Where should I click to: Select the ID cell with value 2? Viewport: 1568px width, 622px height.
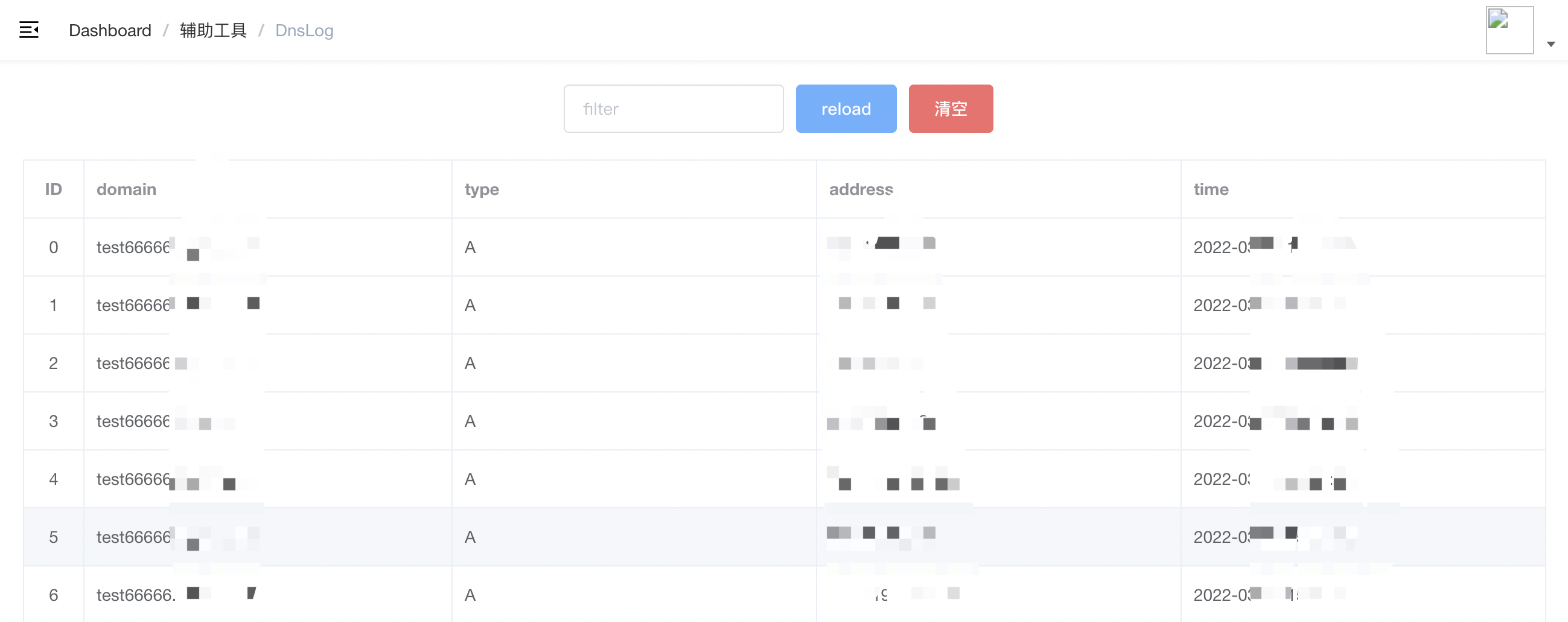[54, 363]
